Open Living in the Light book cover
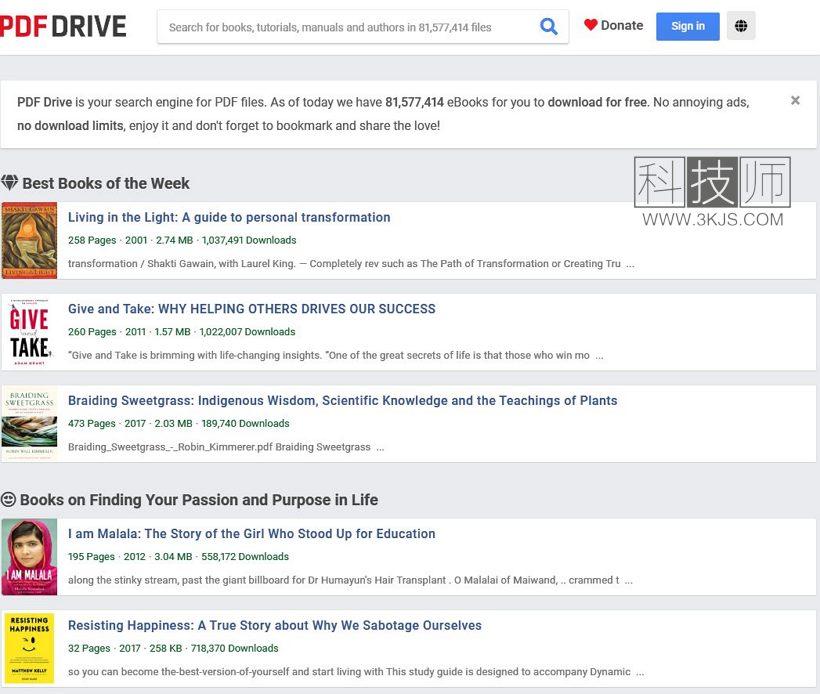 [29, 240]
